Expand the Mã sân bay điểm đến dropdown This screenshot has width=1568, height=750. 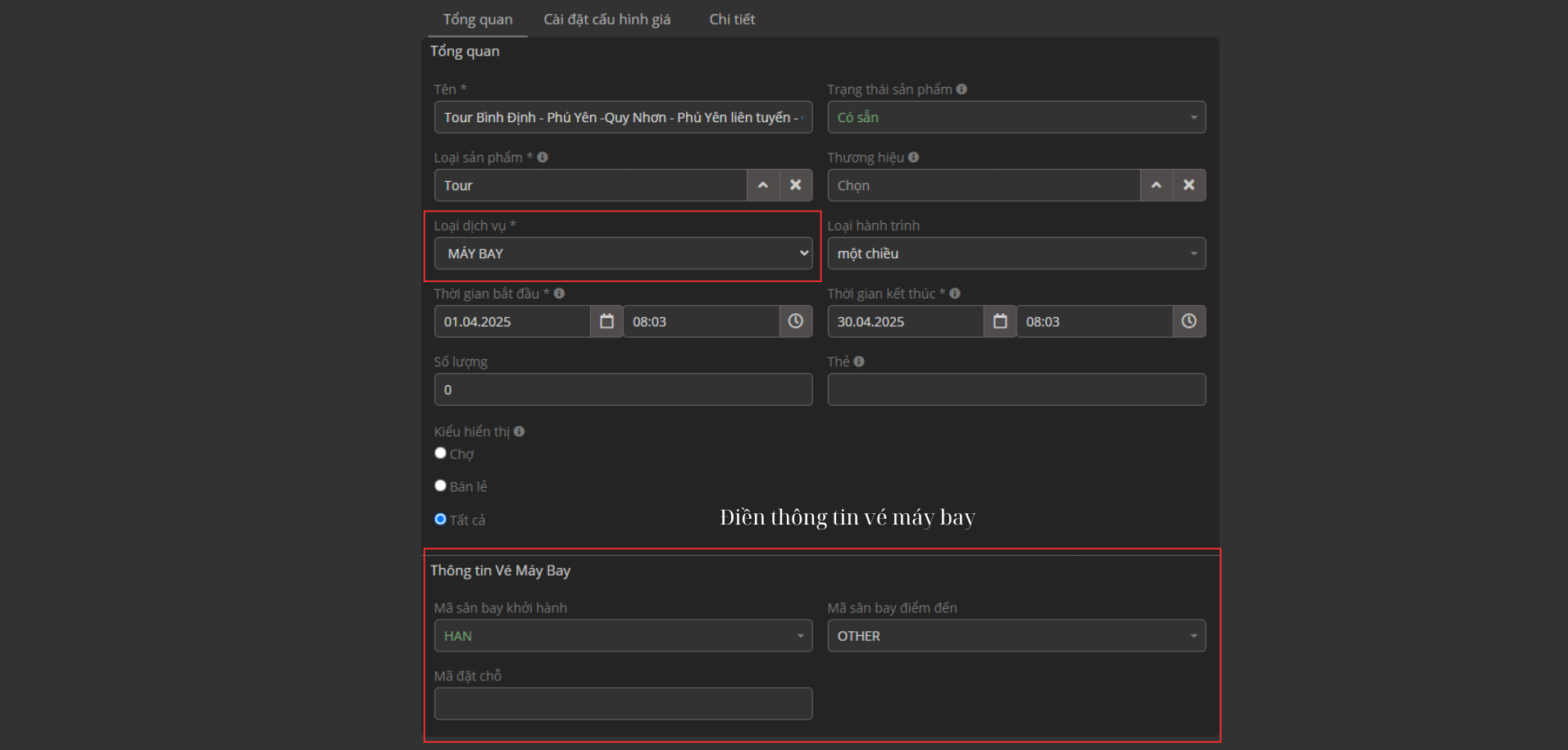pyautogui.click(x=1016, y=636)
